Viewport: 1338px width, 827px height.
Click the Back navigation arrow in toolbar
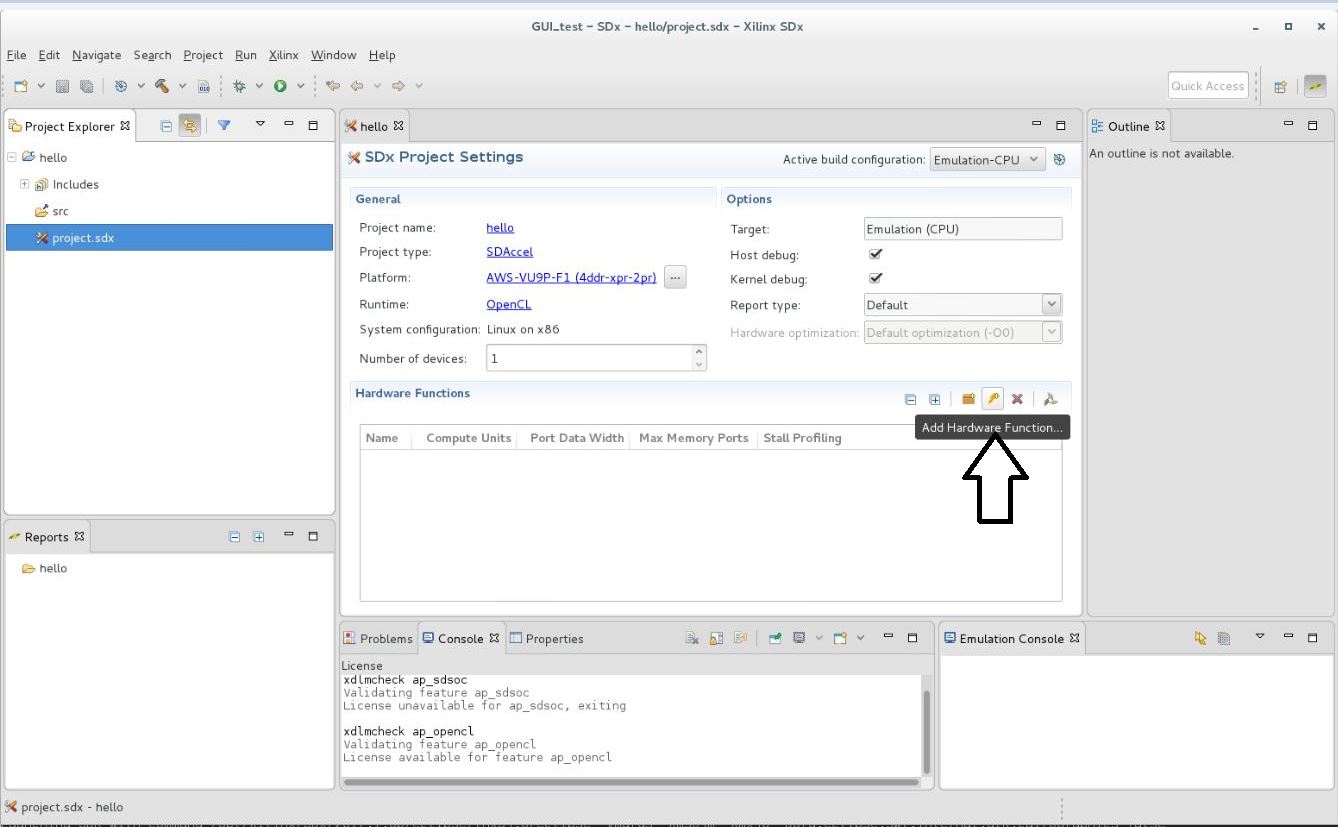(356, 86)
